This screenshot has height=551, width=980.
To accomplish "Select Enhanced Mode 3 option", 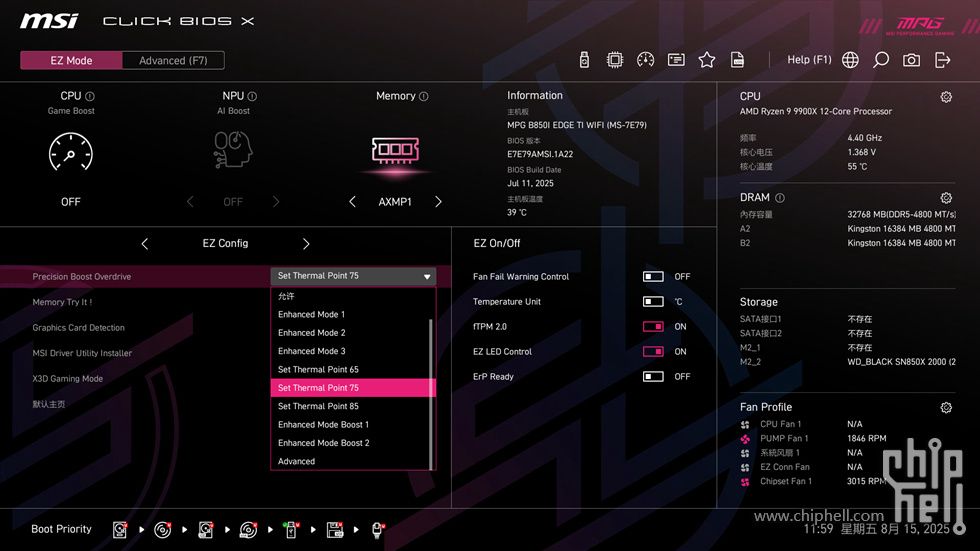I will [350, 351].
